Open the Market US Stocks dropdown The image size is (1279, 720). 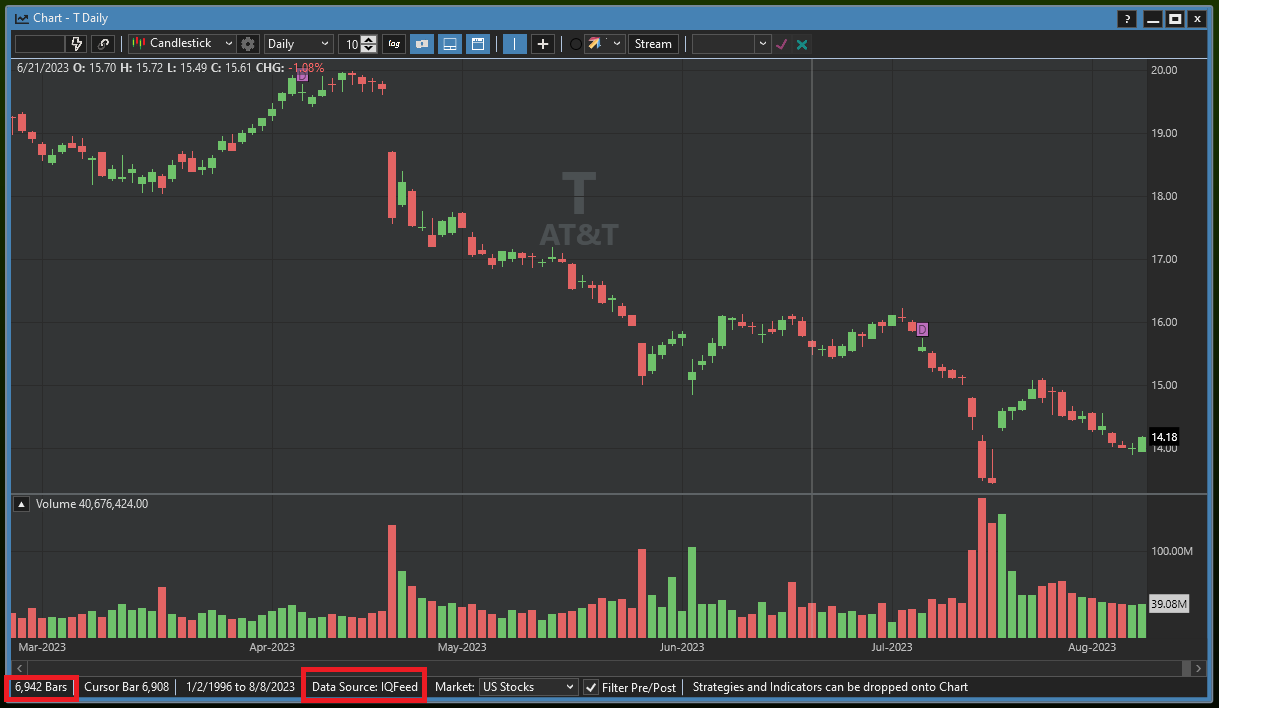tap(528, 687)
